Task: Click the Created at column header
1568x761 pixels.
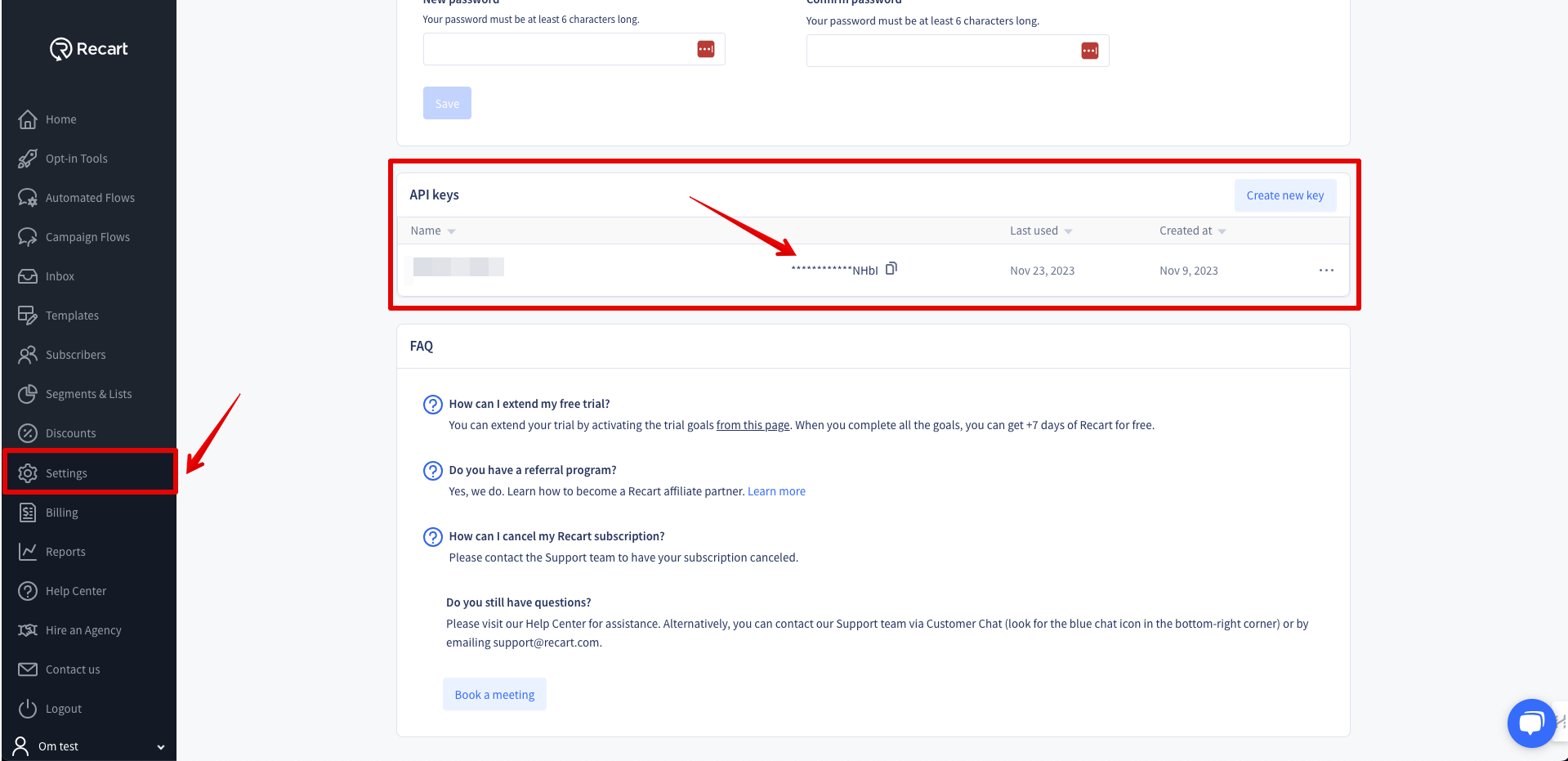Action: (1186, 231)
